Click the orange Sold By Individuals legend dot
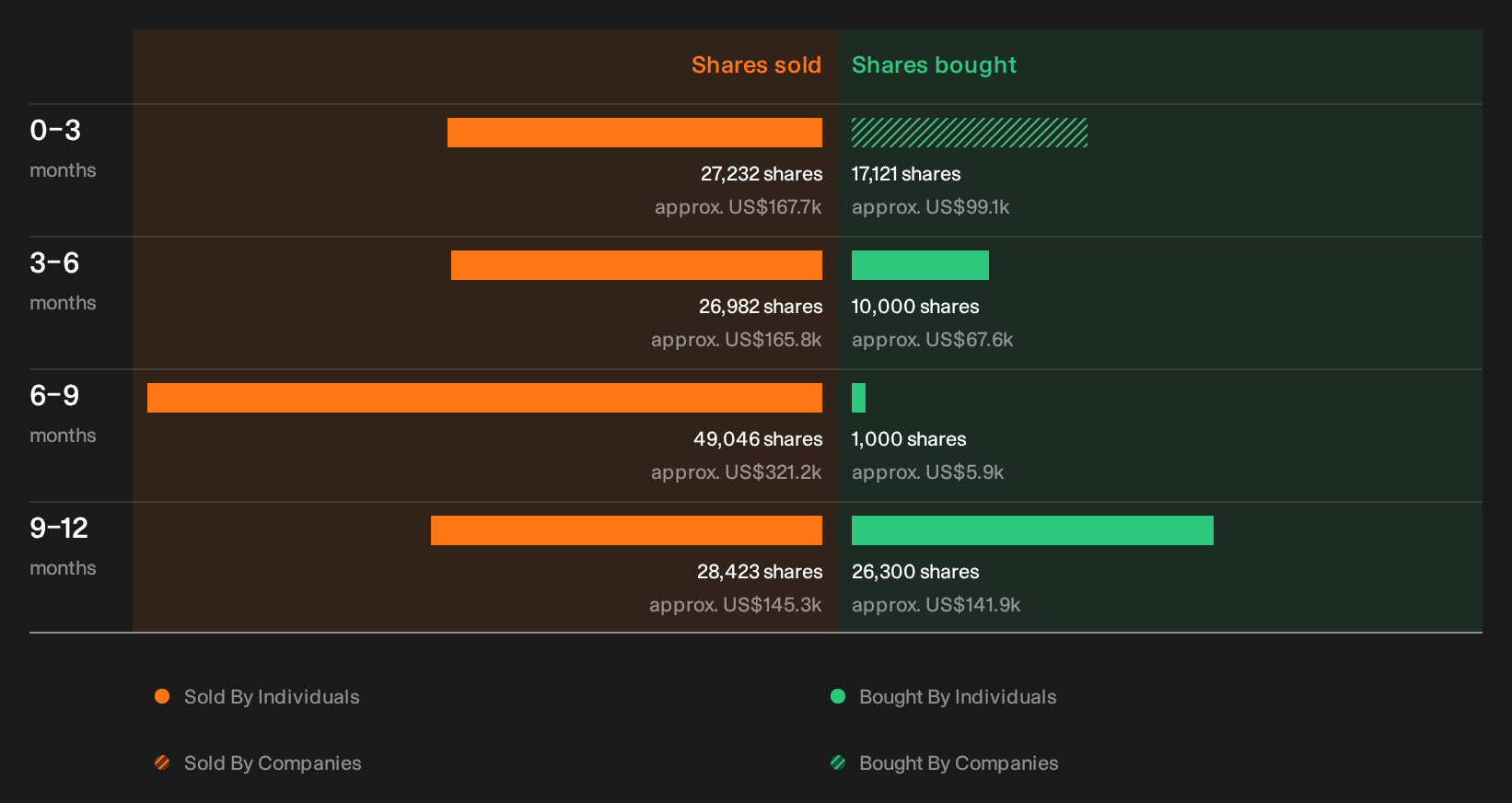The image size is (1512, 803). pos(162,696)
